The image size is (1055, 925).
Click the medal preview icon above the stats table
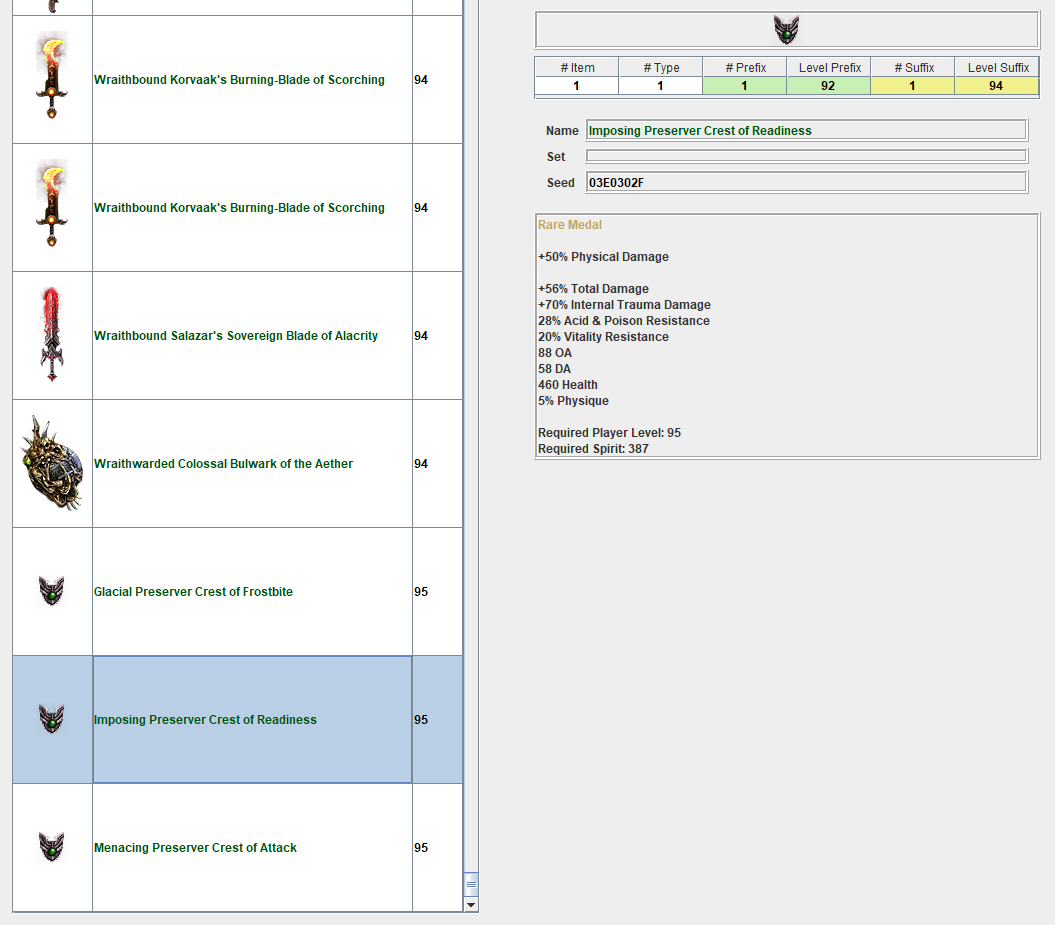pos(786,30)
